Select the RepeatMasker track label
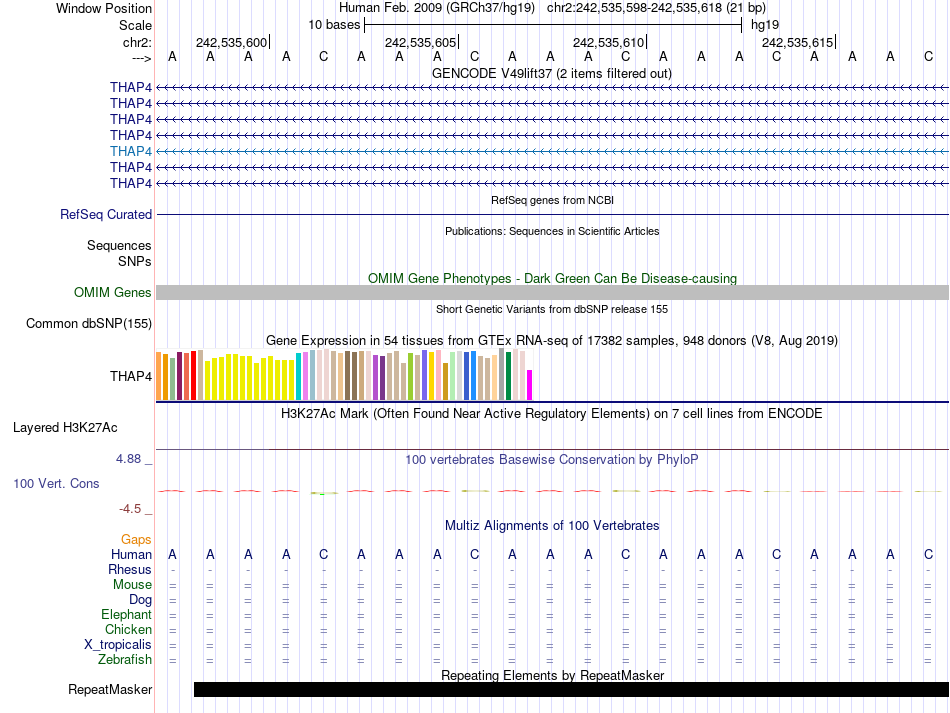The width and height of the screenshot is (950, 713). point(110,689)
